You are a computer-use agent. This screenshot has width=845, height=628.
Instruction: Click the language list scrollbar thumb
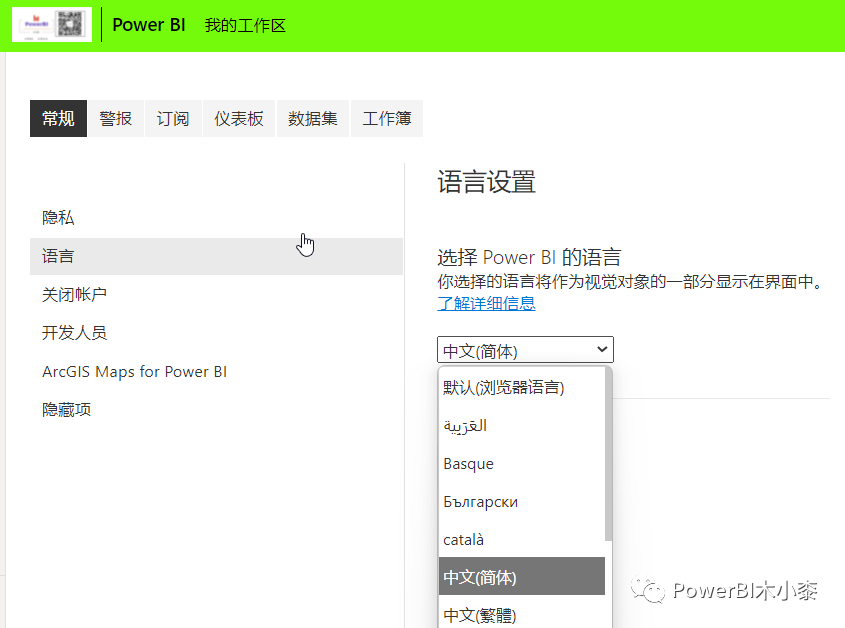coord(608,454)
